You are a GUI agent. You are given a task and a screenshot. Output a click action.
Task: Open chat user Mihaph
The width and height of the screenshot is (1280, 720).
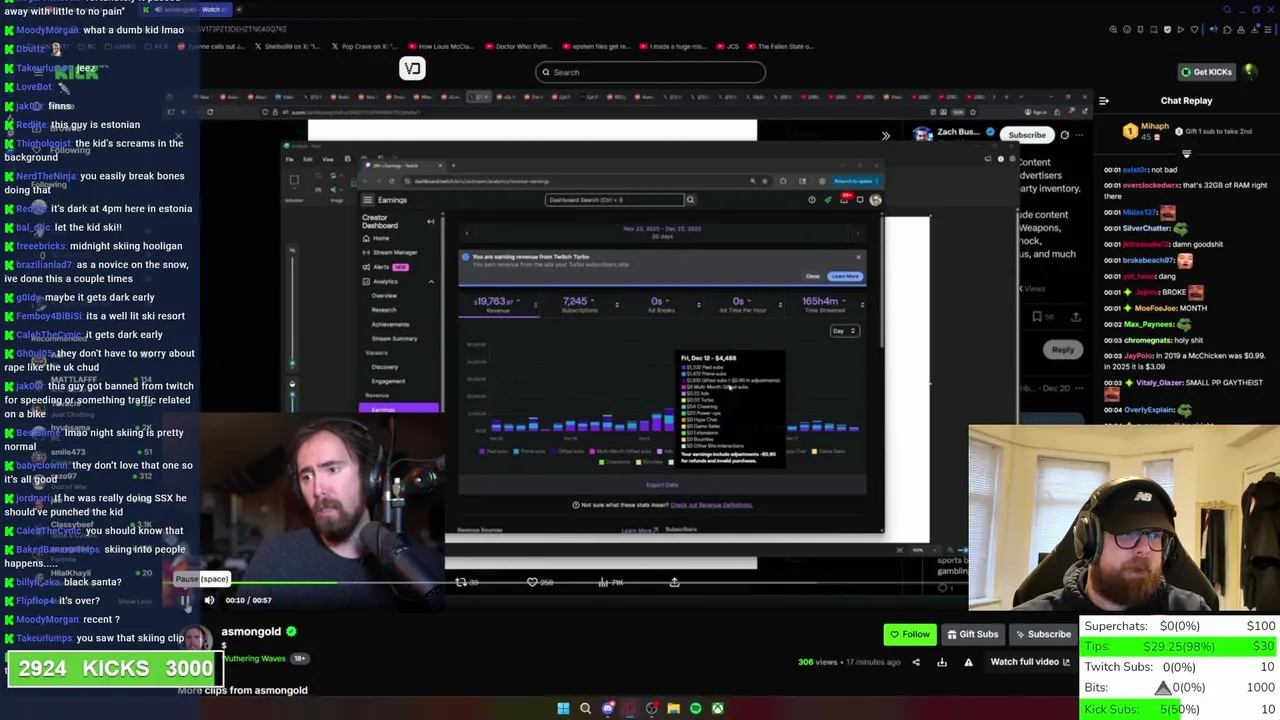click(x=1154, y=127)
